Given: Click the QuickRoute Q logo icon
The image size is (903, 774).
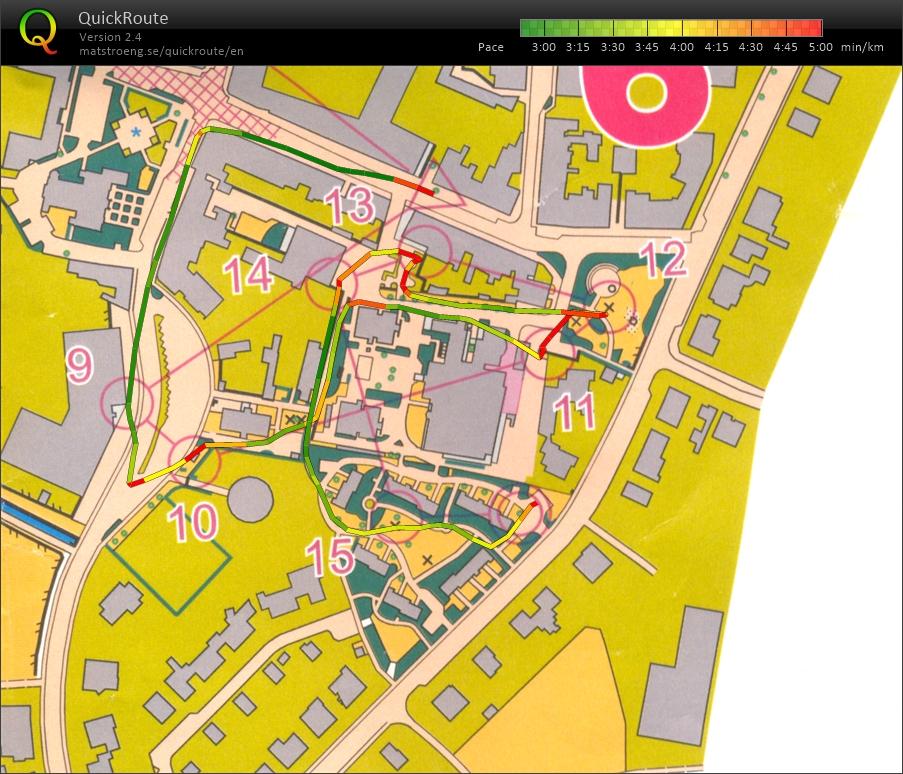Looking at the screenshot, I should (39, 30).
